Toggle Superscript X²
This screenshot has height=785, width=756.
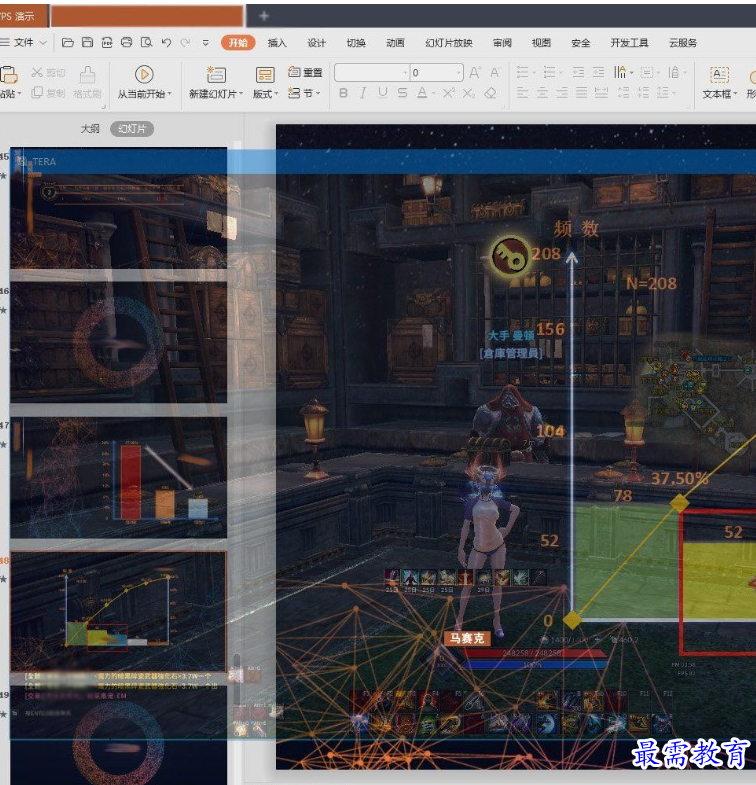449,93
